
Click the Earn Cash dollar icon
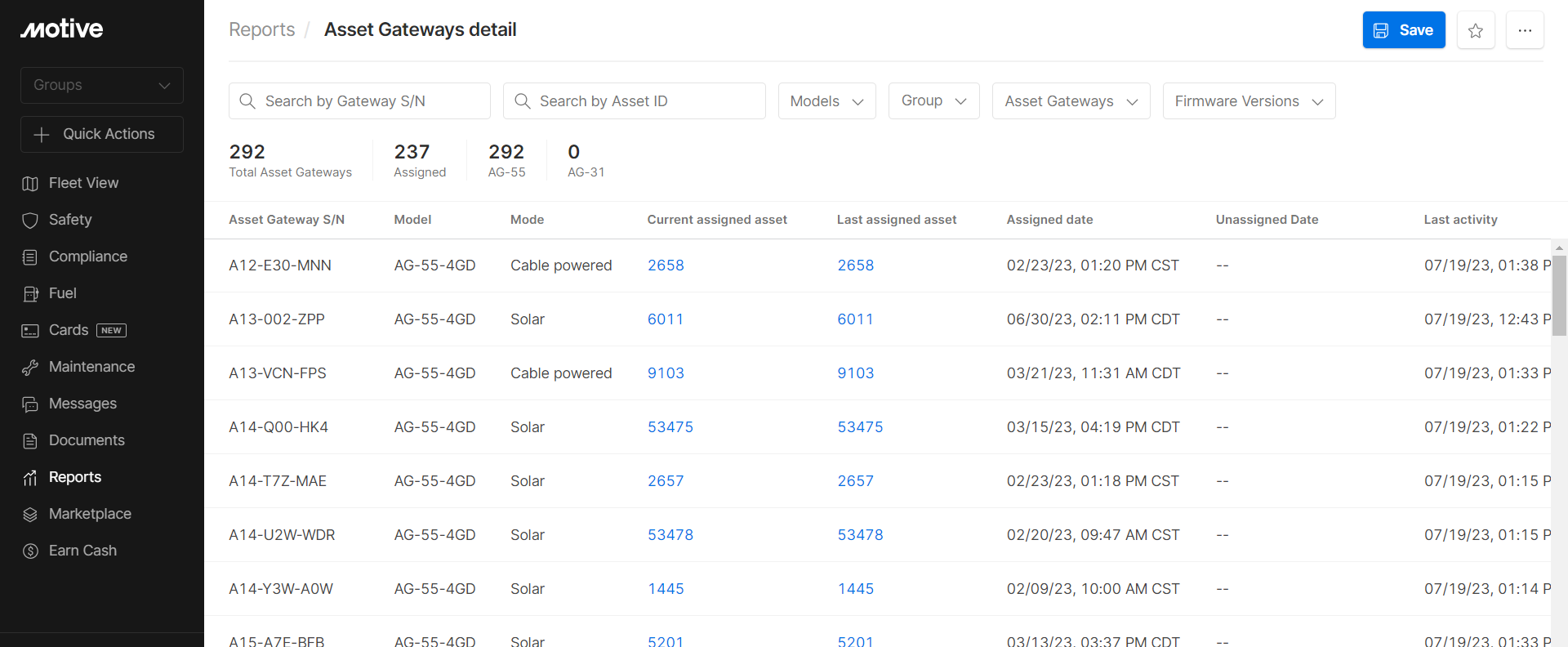(x=30, y=551)
